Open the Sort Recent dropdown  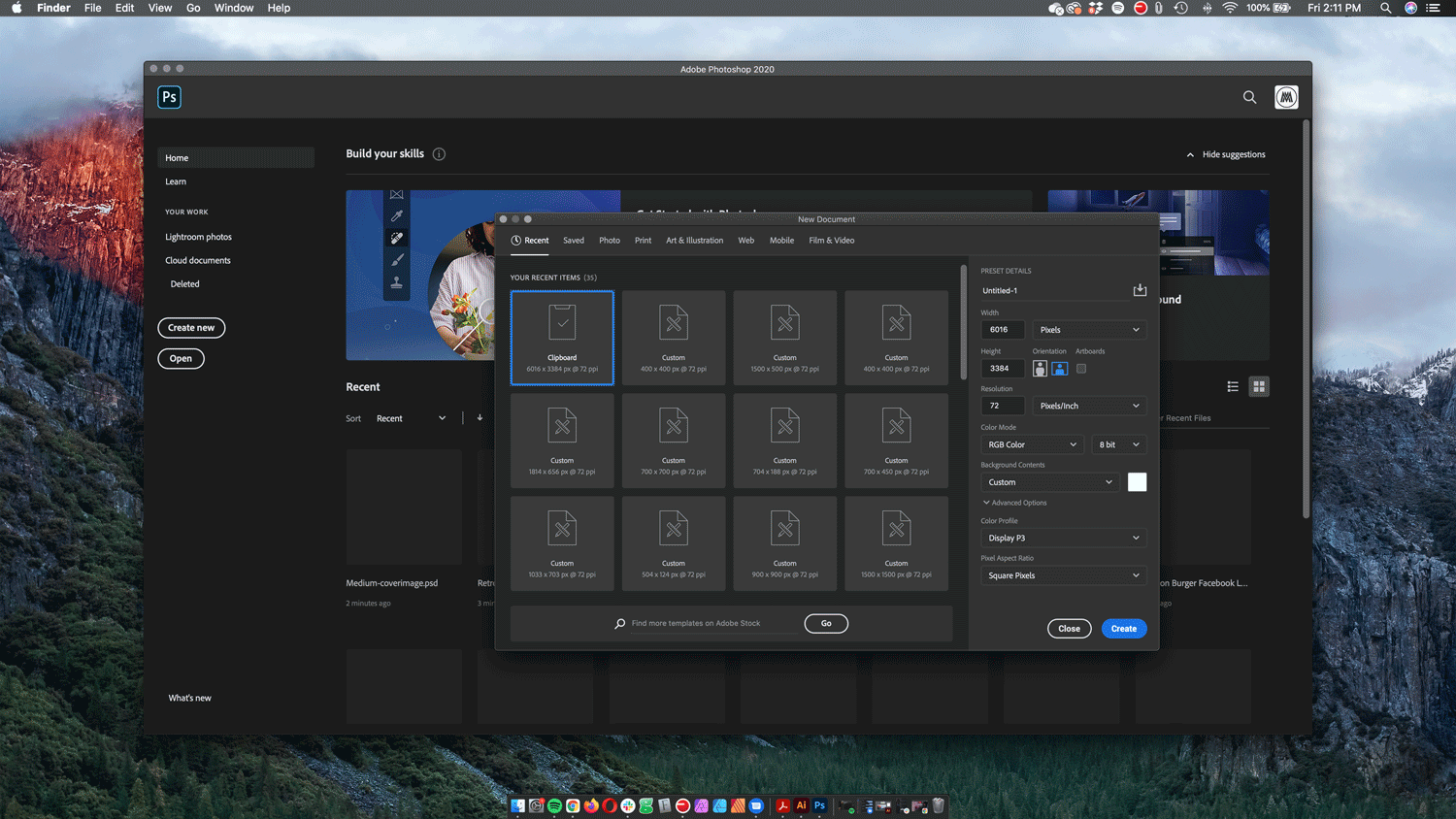[411, 418]
